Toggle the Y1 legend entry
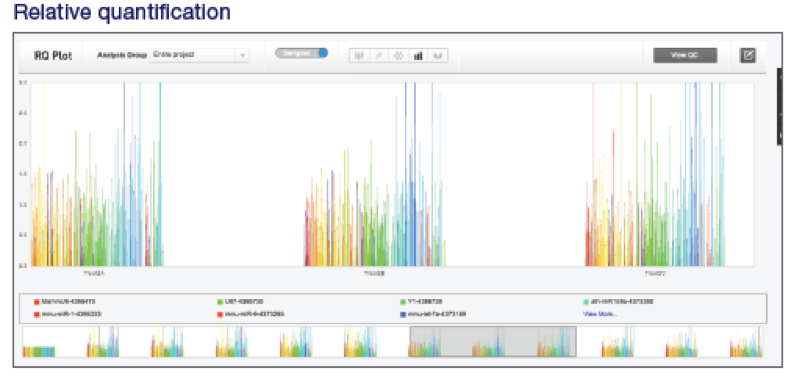The image size is (804, 383). [x=421, y=302]
